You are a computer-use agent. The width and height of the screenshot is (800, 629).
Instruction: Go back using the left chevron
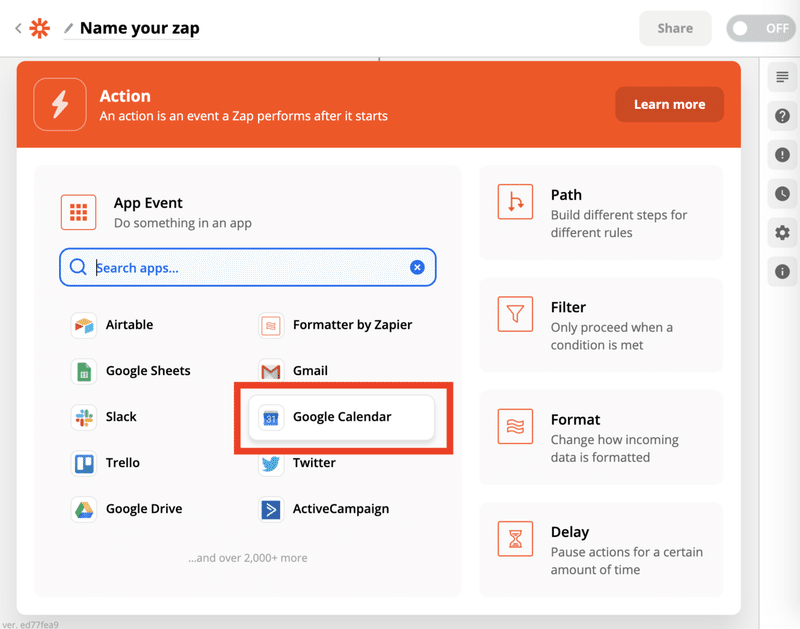pyautogui.click(x=18, y=28)
